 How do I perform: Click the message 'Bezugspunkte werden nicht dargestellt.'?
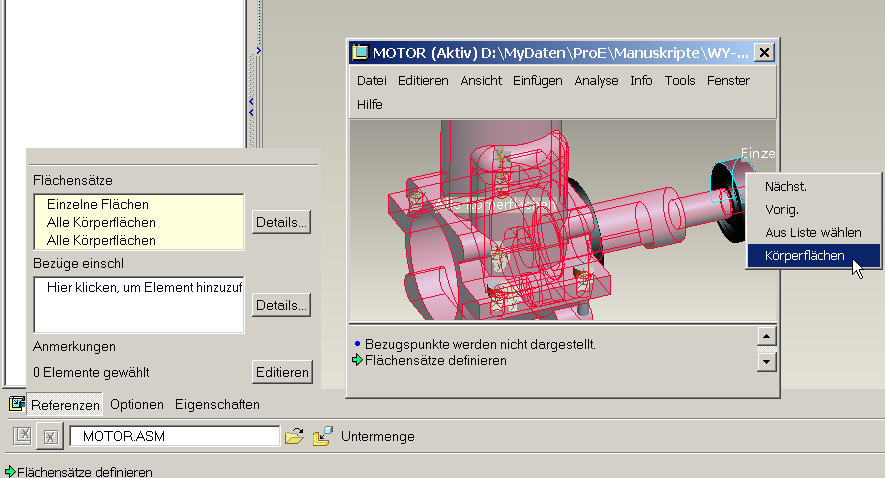click(480, 344)
